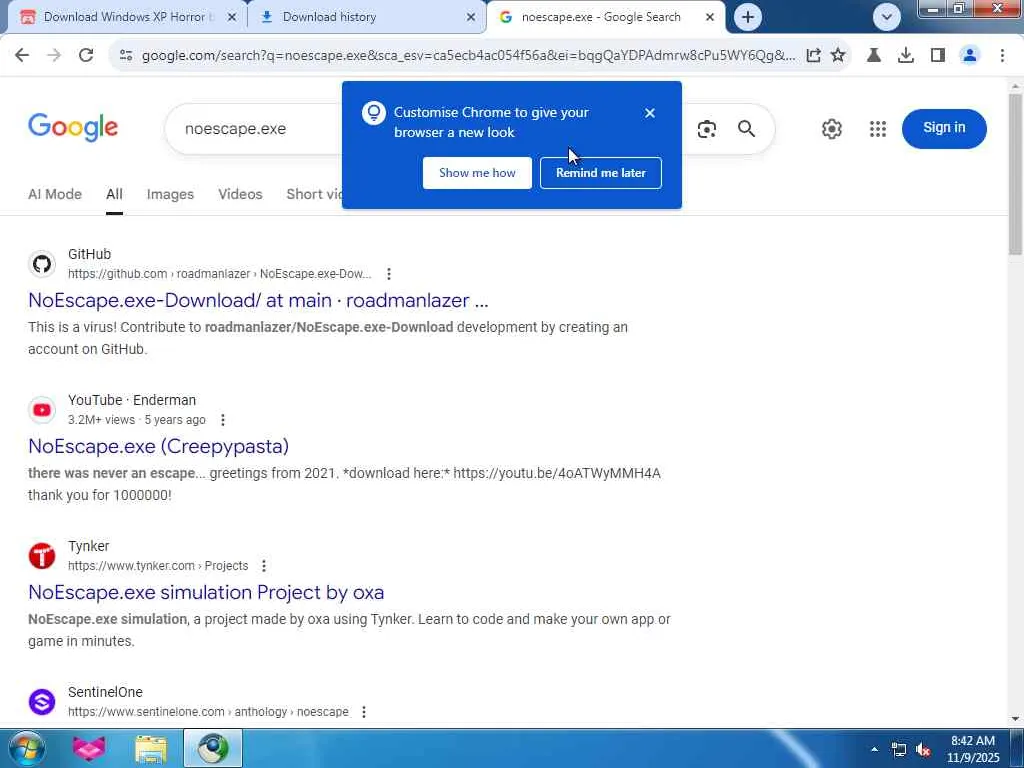Screen dimensions: 1024x768
Task: Open pink fox app in taskbar
Action: point(89,748)
